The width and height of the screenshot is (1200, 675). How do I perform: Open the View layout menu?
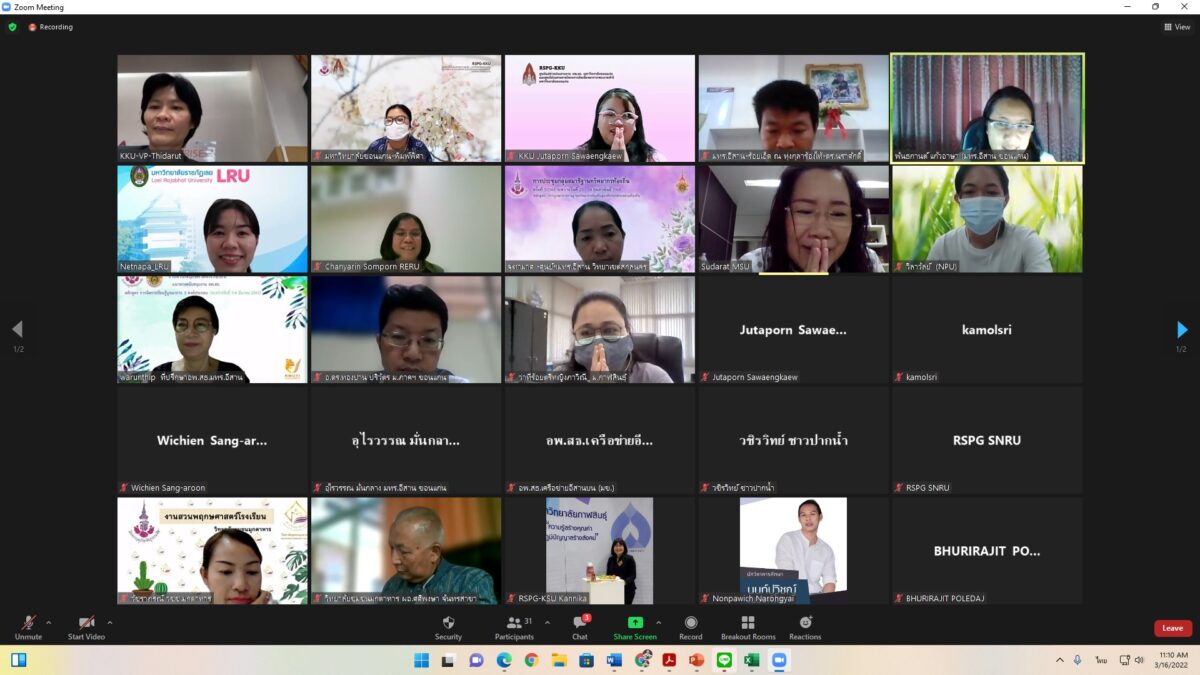coord(1177,27)
